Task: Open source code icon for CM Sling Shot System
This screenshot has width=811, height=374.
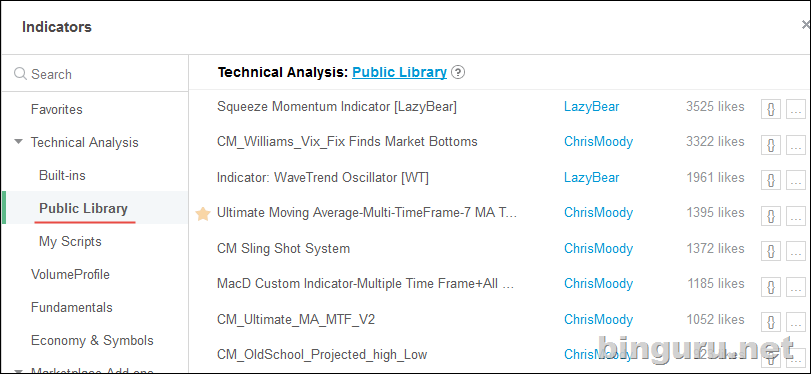Action: click(x=771, y=251)
